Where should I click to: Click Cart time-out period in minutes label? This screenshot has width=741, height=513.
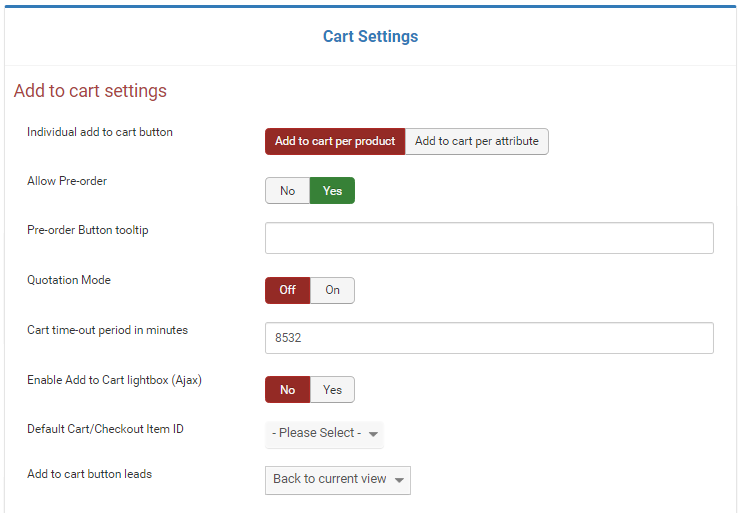[107, 330]
